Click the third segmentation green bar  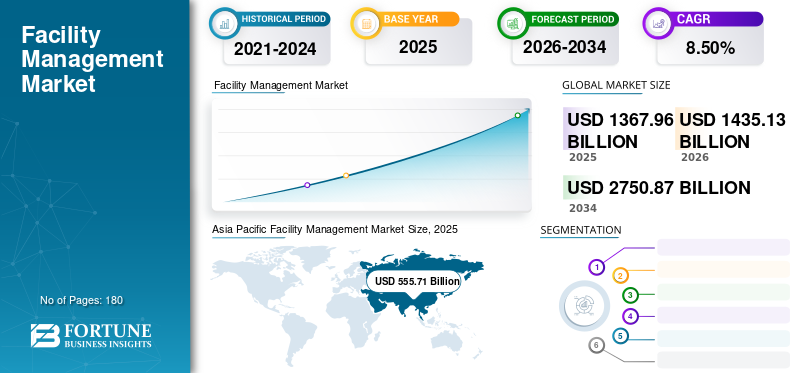pyautogui.click(x=723, y=292)
